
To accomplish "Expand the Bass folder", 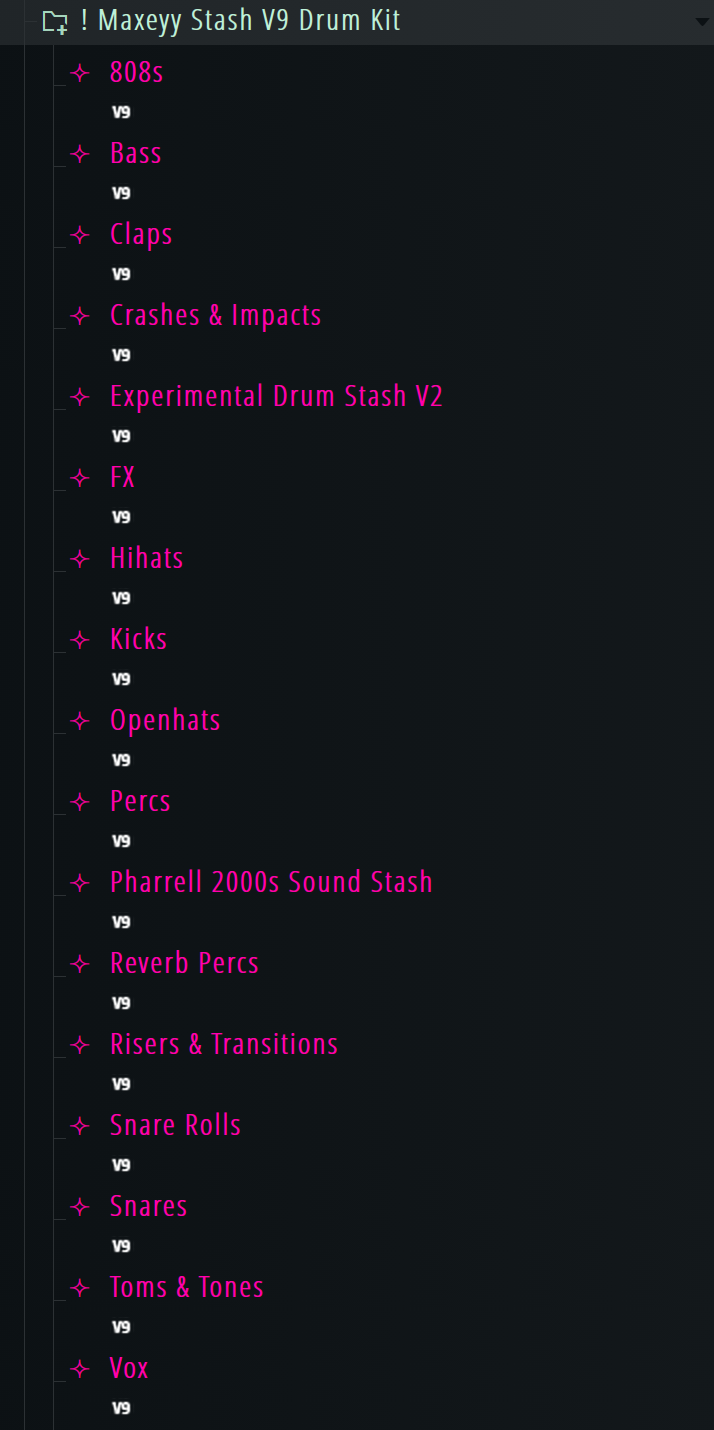I will (135, 154).
